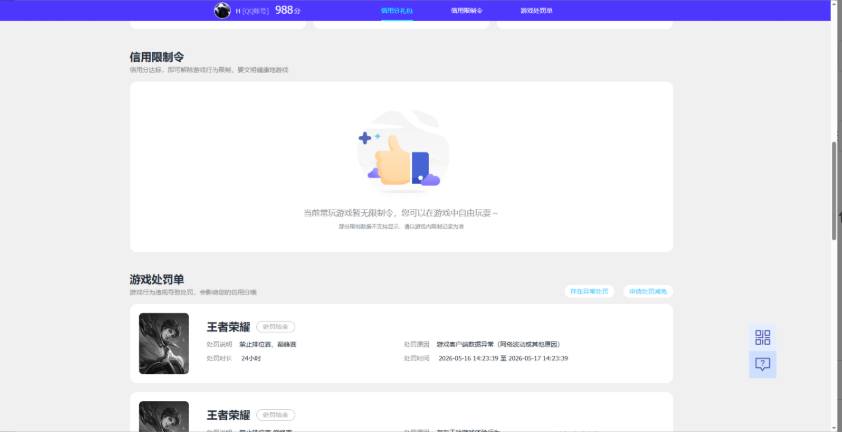Open the help question-bubble icon
Screen dimensions: 842x432
click(x=763, y=364)
